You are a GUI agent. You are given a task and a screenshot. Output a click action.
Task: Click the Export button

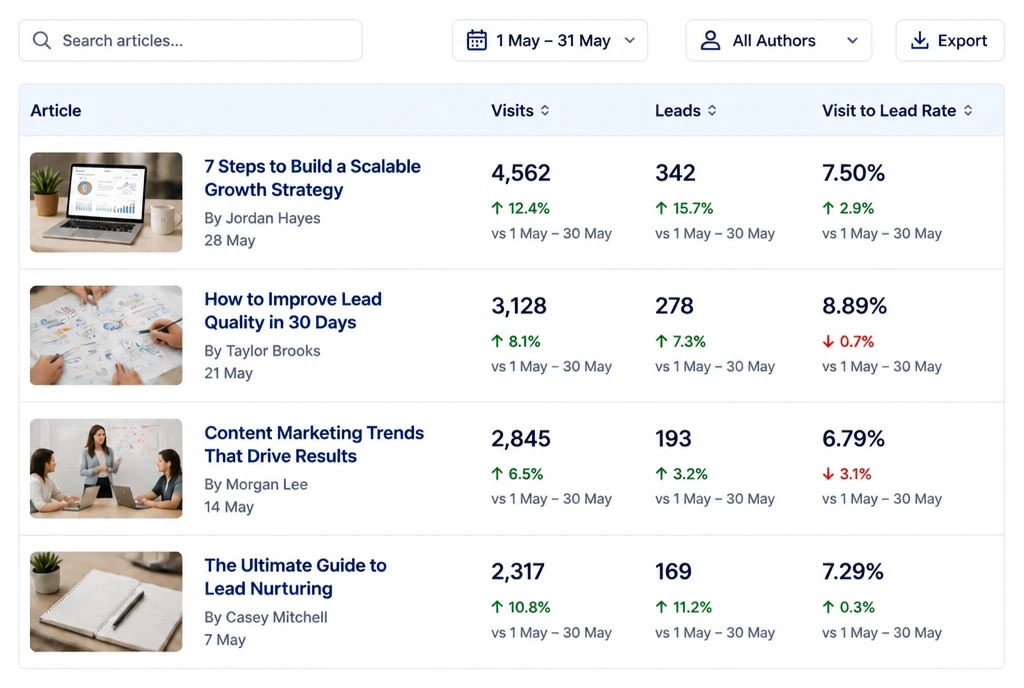click(950, 40)
